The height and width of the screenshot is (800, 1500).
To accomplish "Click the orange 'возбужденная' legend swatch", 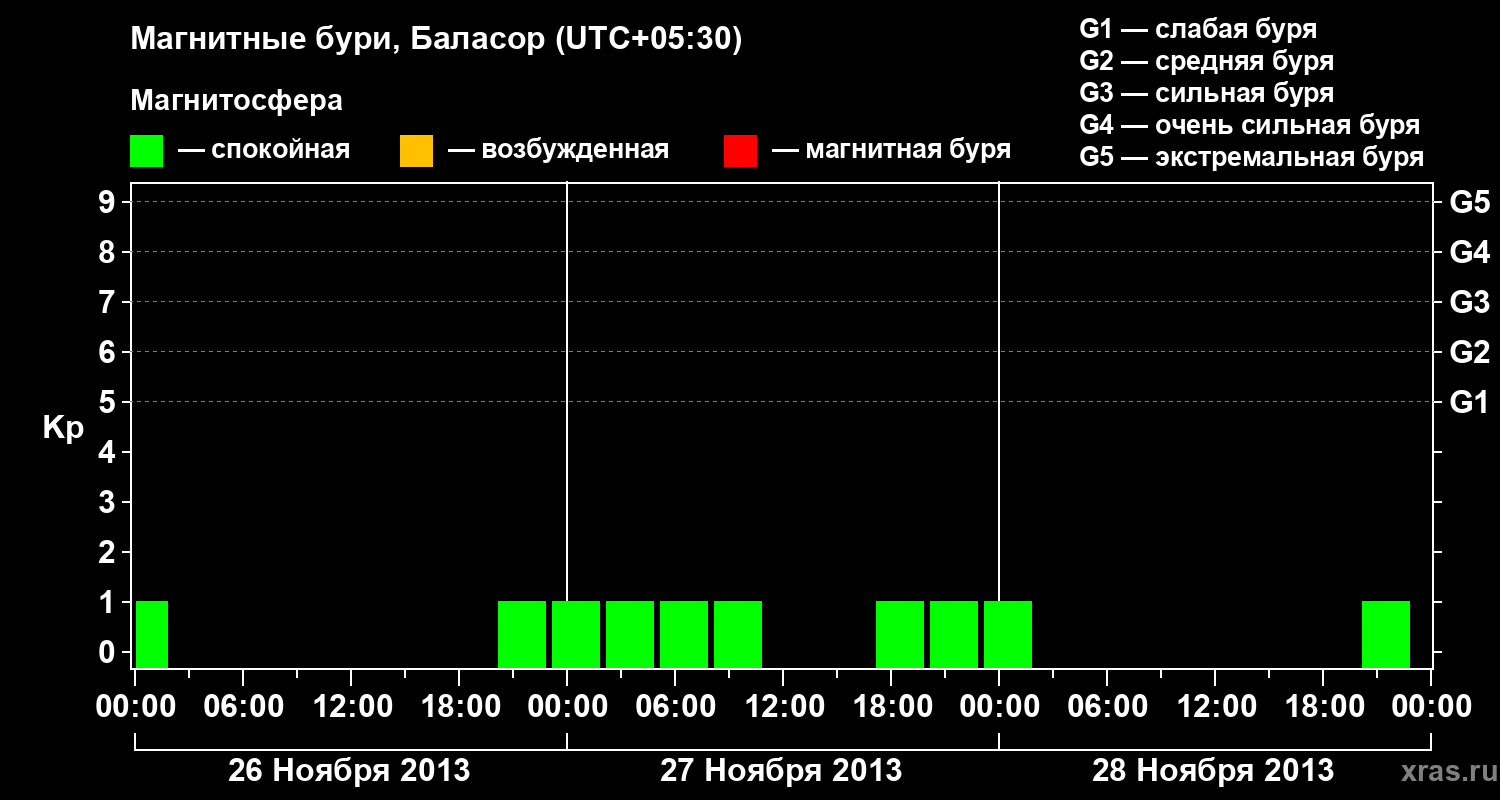I will pyautogui.click(x=416, y=151).
